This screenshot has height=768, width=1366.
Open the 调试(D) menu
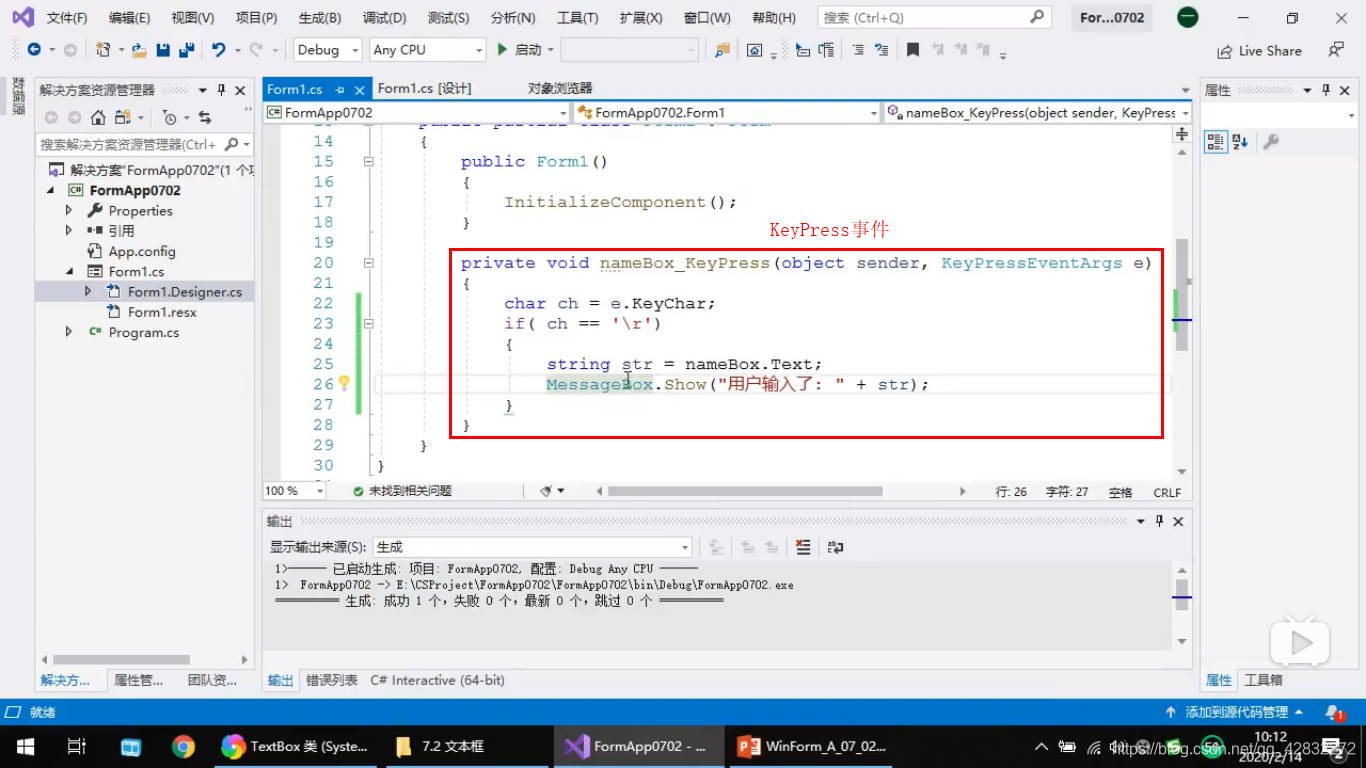(384, 18)
